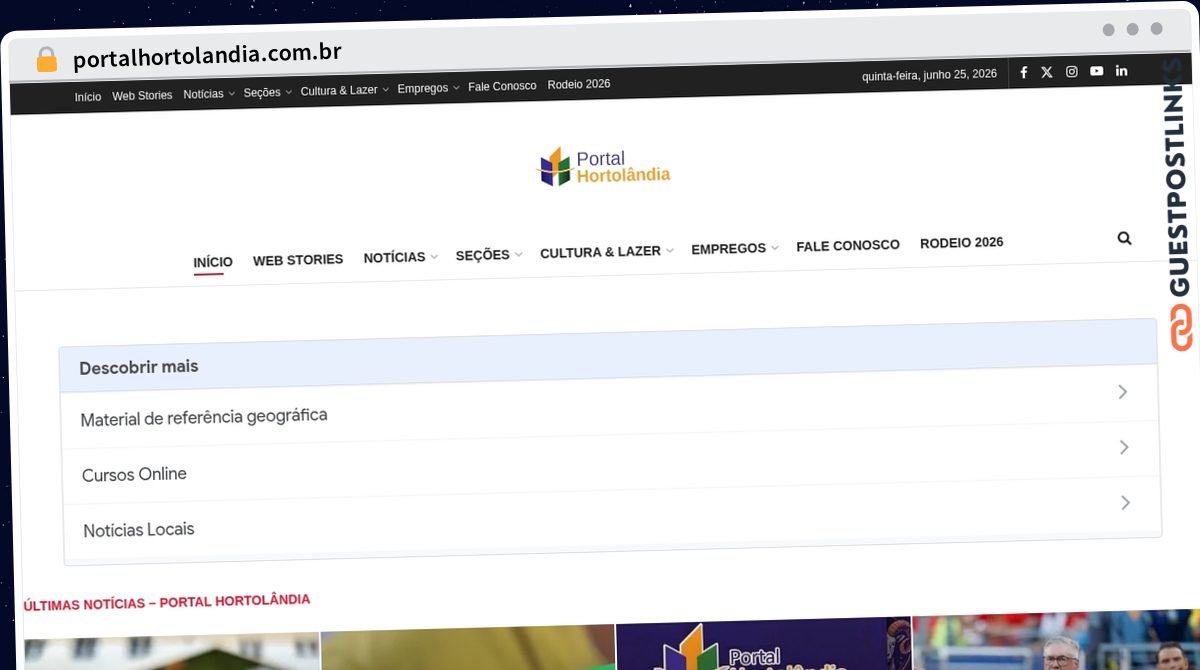Open the YouTube social icon
This screenshot has height=670, width=1200.
pos(1096,71)
